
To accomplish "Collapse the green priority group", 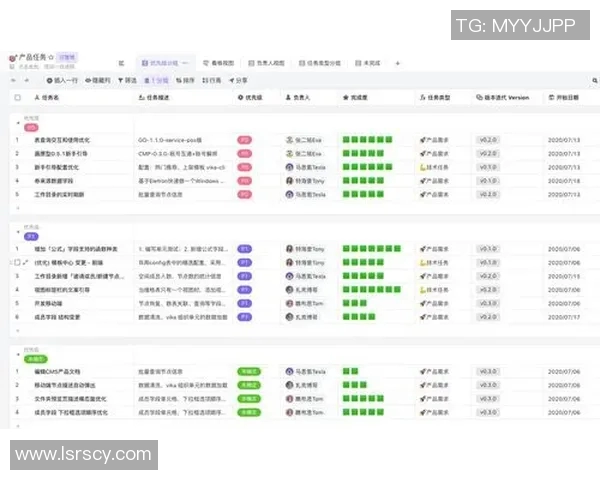I will point(18,354).
